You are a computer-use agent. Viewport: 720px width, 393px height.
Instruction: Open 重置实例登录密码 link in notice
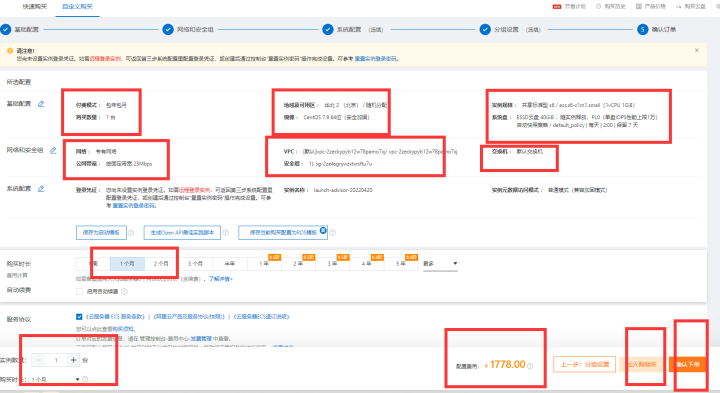pos(376,59)
